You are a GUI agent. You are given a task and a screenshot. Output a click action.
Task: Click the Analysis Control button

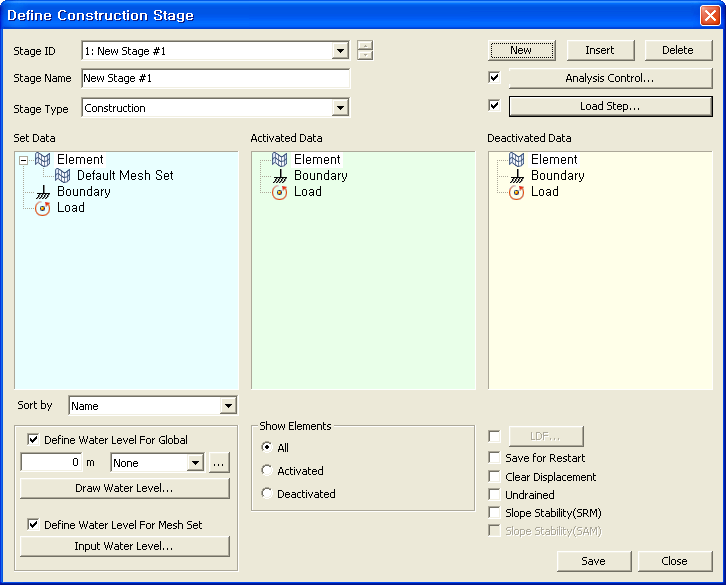[610, 78]
